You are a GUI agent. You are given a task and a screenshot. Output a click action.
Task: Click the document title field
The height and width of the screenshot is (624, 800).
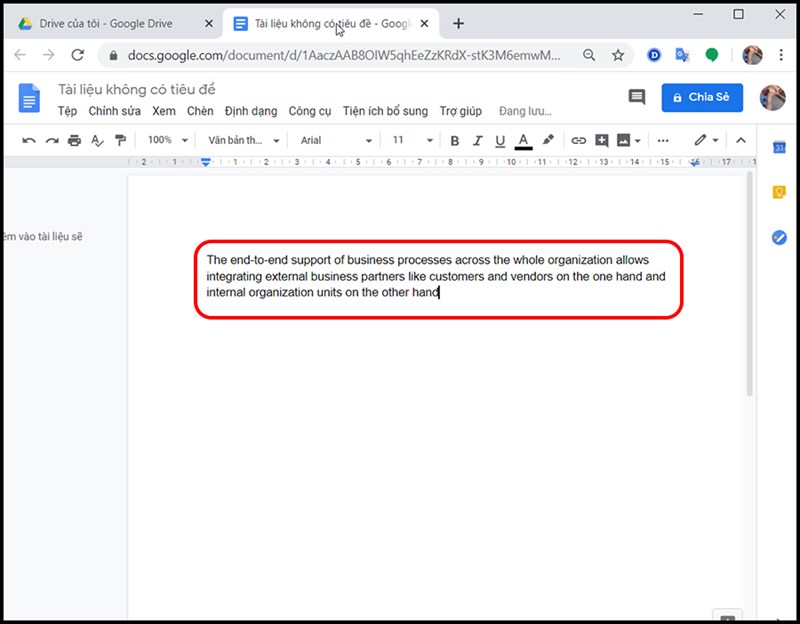[x=137, y=90]
